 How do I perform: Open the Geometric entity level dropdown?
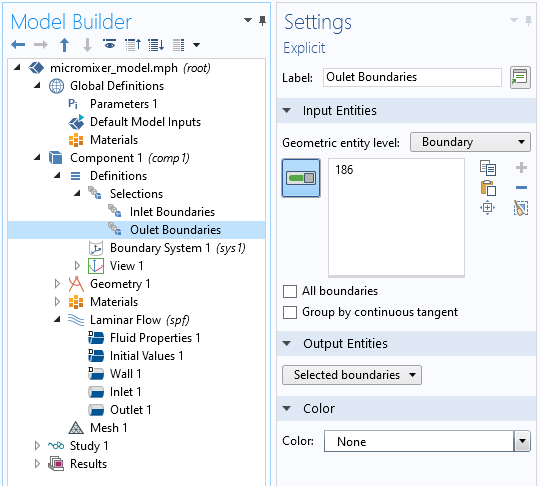point(470,142)
